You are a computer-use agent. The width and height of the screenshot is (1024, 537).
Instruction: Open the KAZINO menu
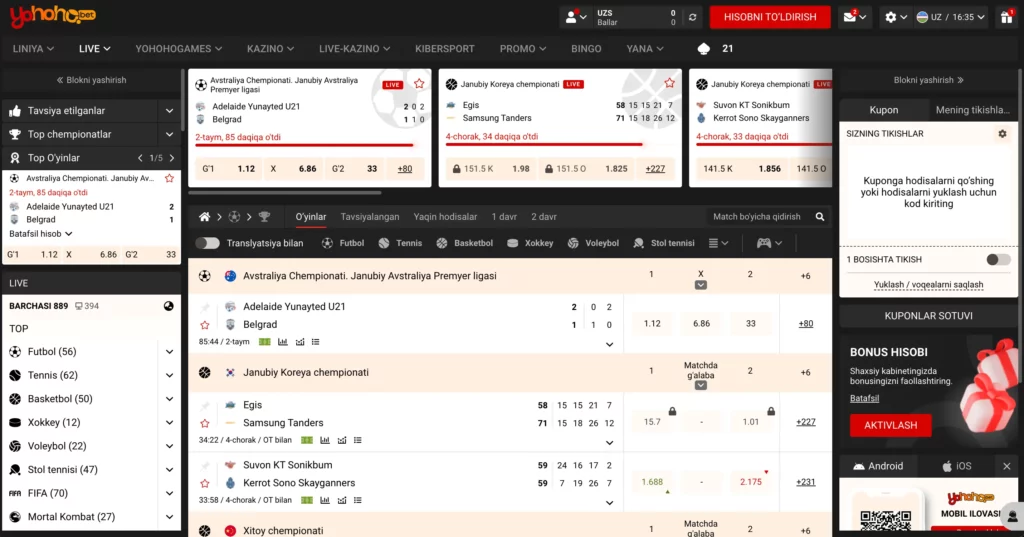[270, 49]
